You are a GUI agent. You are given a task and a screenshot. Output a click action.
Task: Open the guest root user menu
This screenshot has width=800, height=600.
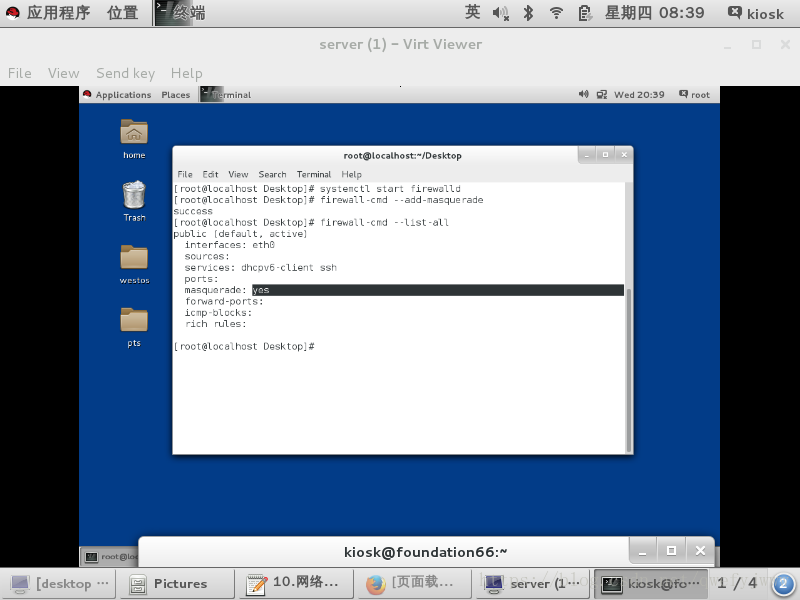[694, 94]
